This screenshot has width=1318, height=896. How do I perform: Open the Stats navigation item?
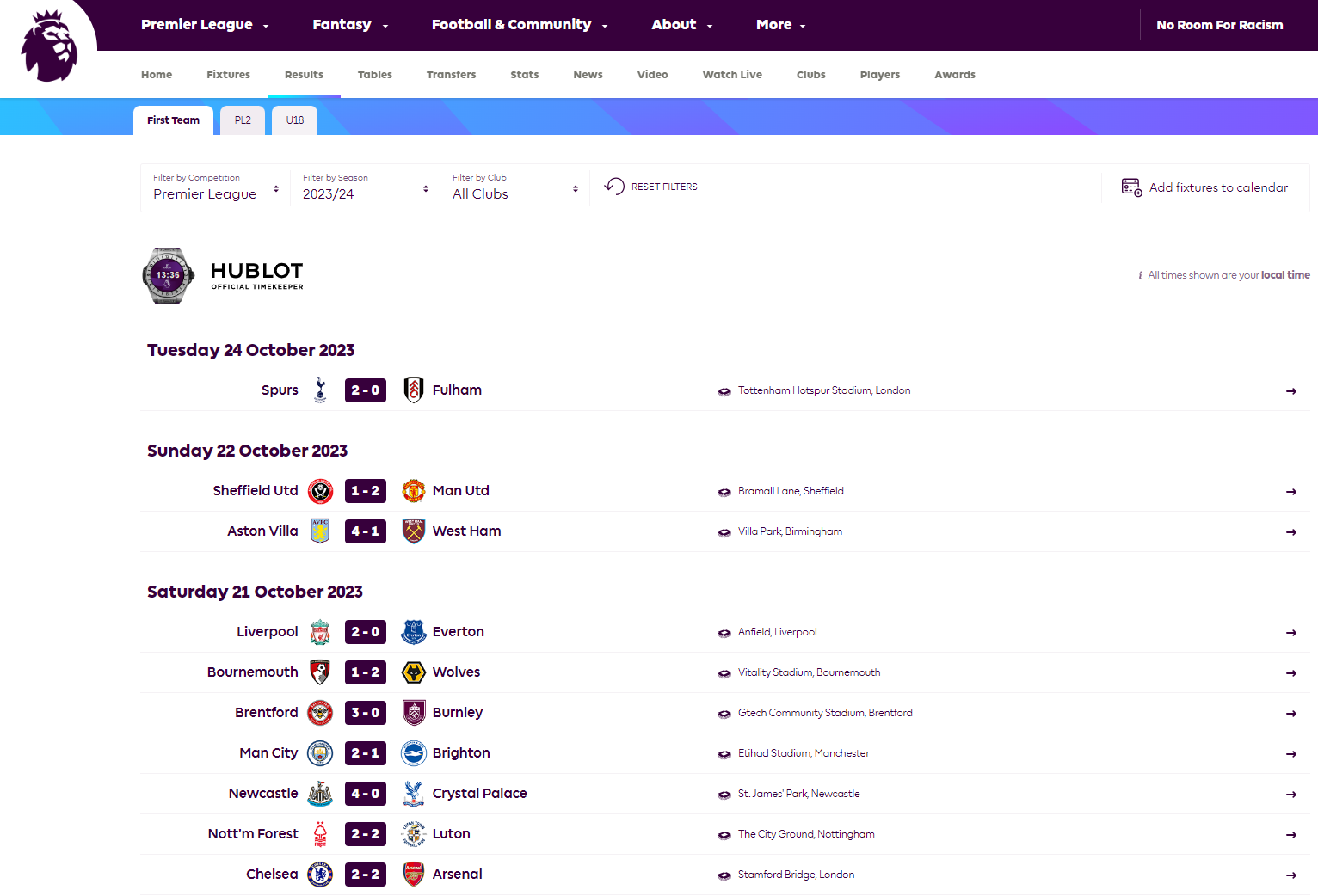pos(525,75)
